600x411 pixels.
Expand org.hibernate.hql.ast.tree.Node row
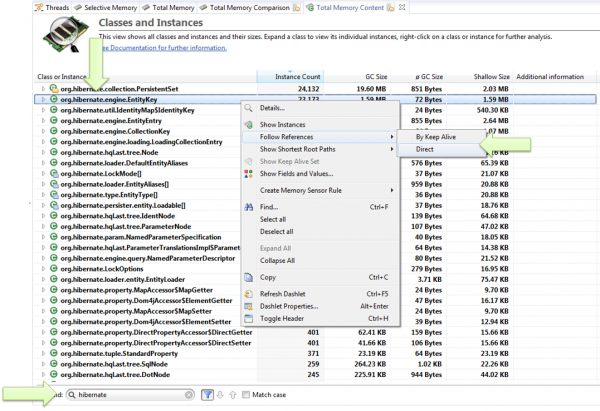[x=43, y=152]
